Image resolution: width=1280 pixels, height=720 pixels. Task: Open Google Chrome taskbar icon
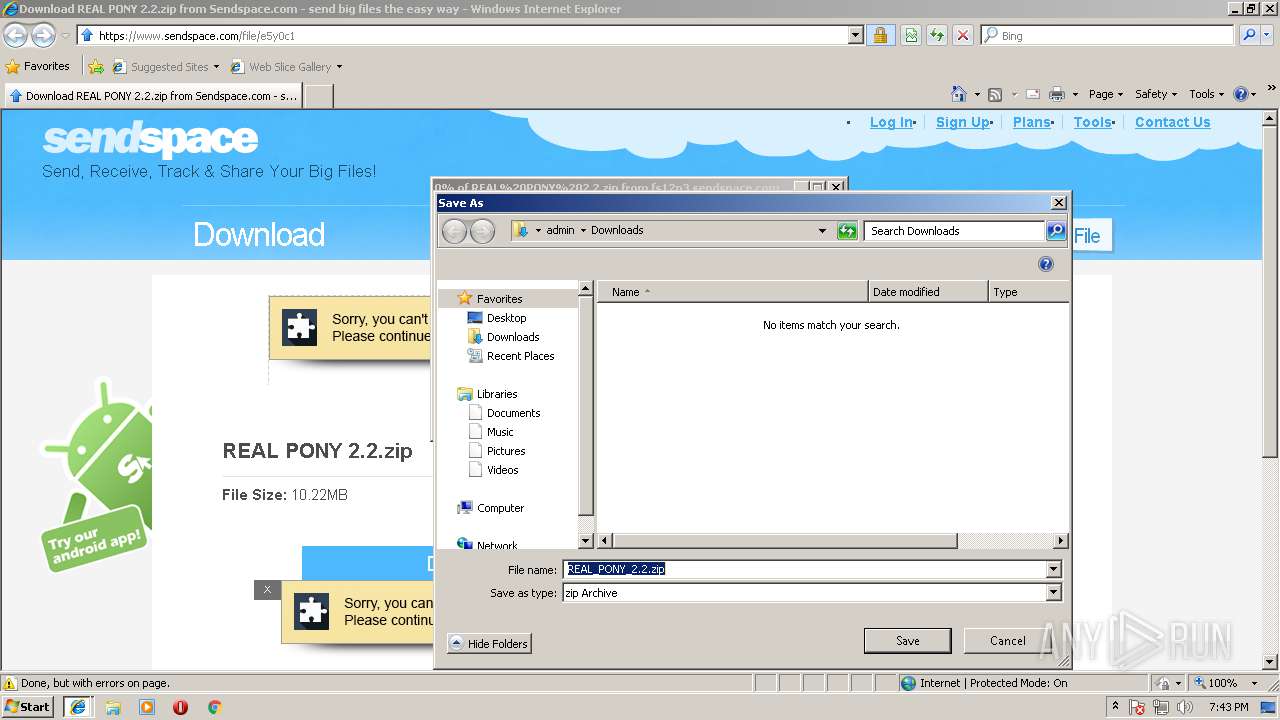tap(214, 707)
